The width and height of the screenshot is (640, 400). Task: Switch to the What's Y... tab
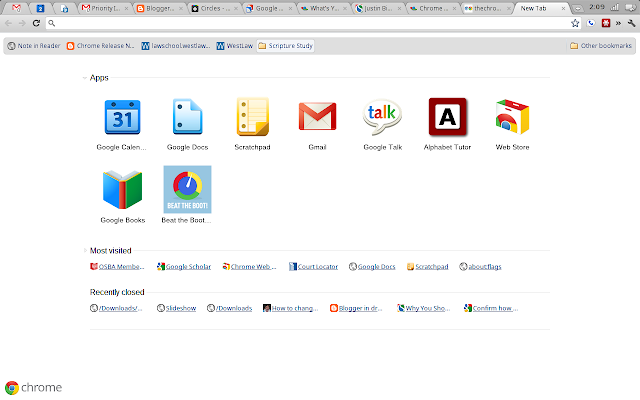point(324,8)
